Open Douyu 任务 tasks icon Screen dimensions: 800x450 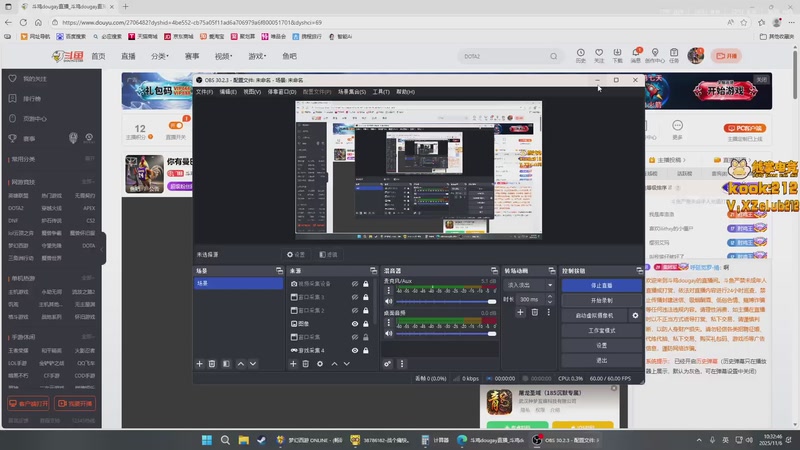tap(674, 55)
